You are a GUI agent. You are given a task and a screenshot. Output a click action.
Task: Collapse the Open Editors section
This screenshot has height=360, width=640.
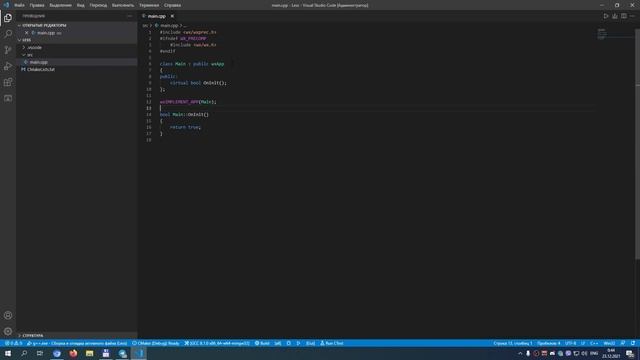[x=76, y=25]
